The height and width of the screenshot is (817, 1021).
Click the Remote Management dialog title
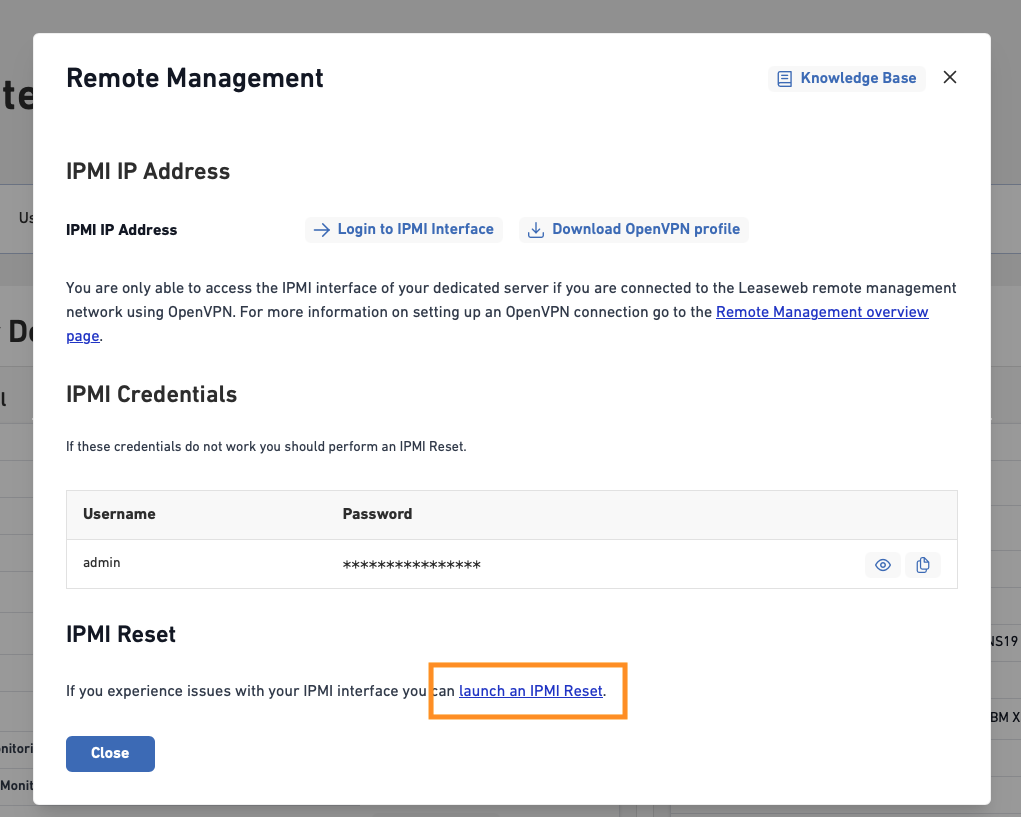tap(195, 78)
